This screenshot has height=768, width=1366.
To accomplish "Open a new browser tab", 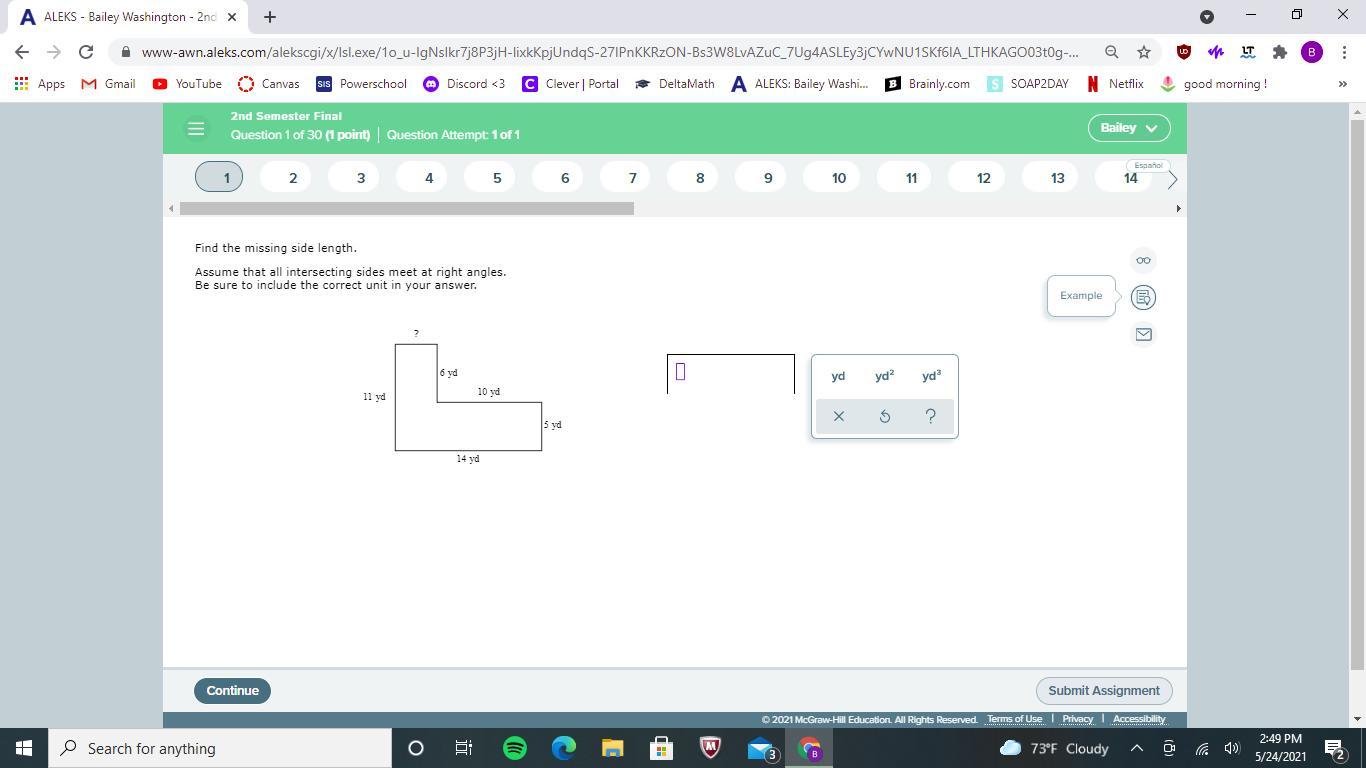I will (270, 16).
